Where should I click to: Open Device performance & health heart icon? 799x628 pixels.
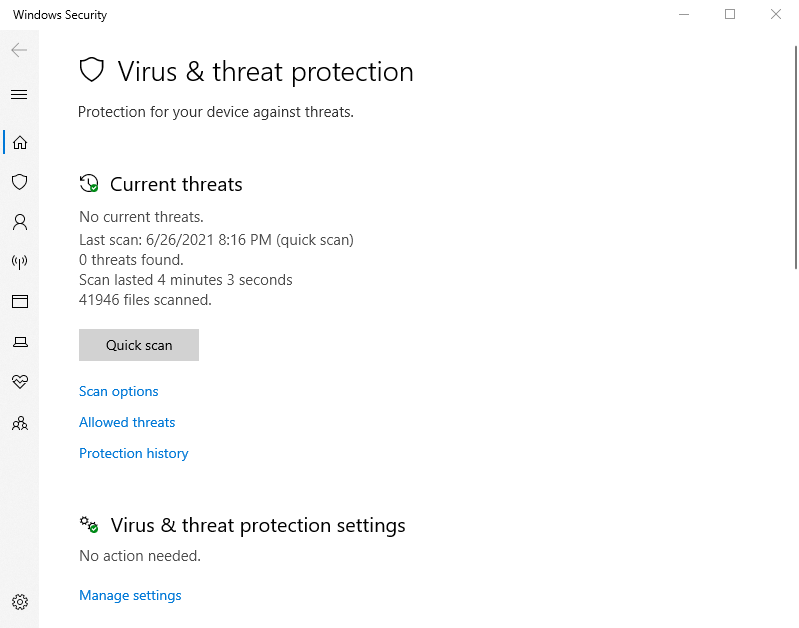click(x=19, y=382)
